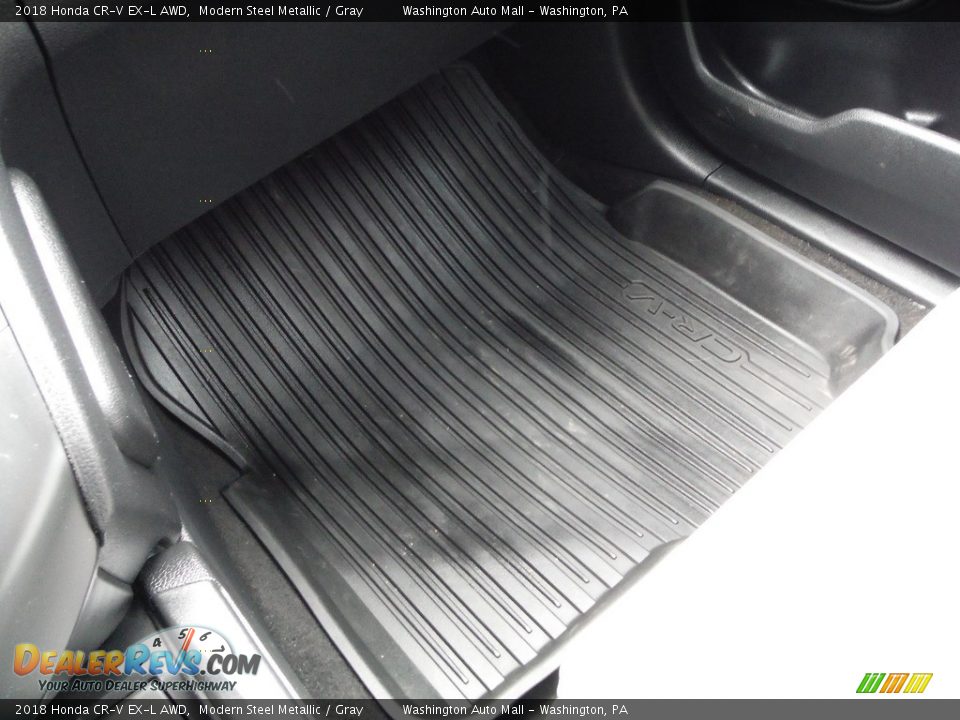The width and height of the screenshot is (960, 720).
Task: Click bottom caption '2018 Honda CR-V EX-L AWD'
Action: (x=100, y=710)
